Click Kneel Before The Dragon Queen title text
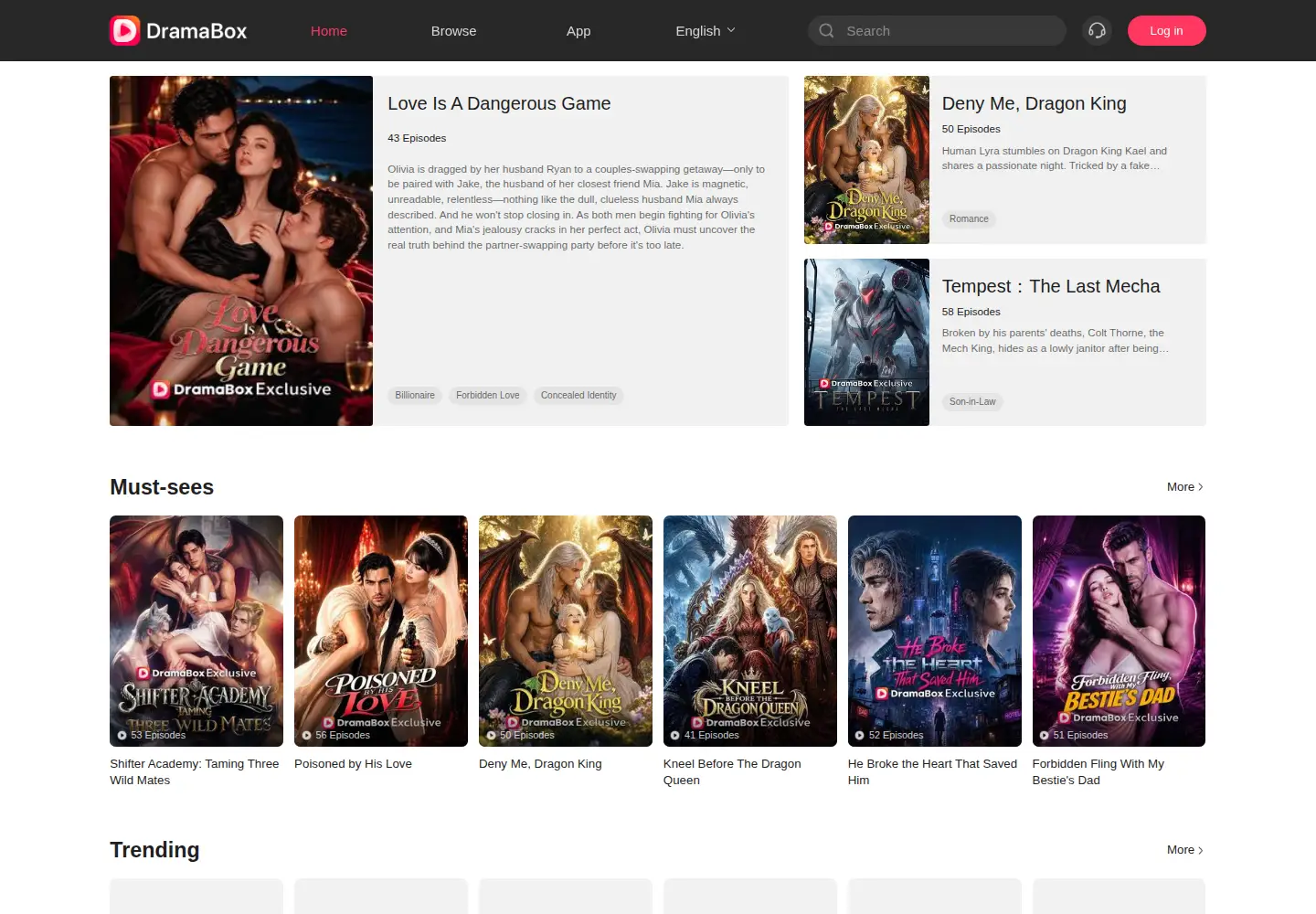 (732, 772)
